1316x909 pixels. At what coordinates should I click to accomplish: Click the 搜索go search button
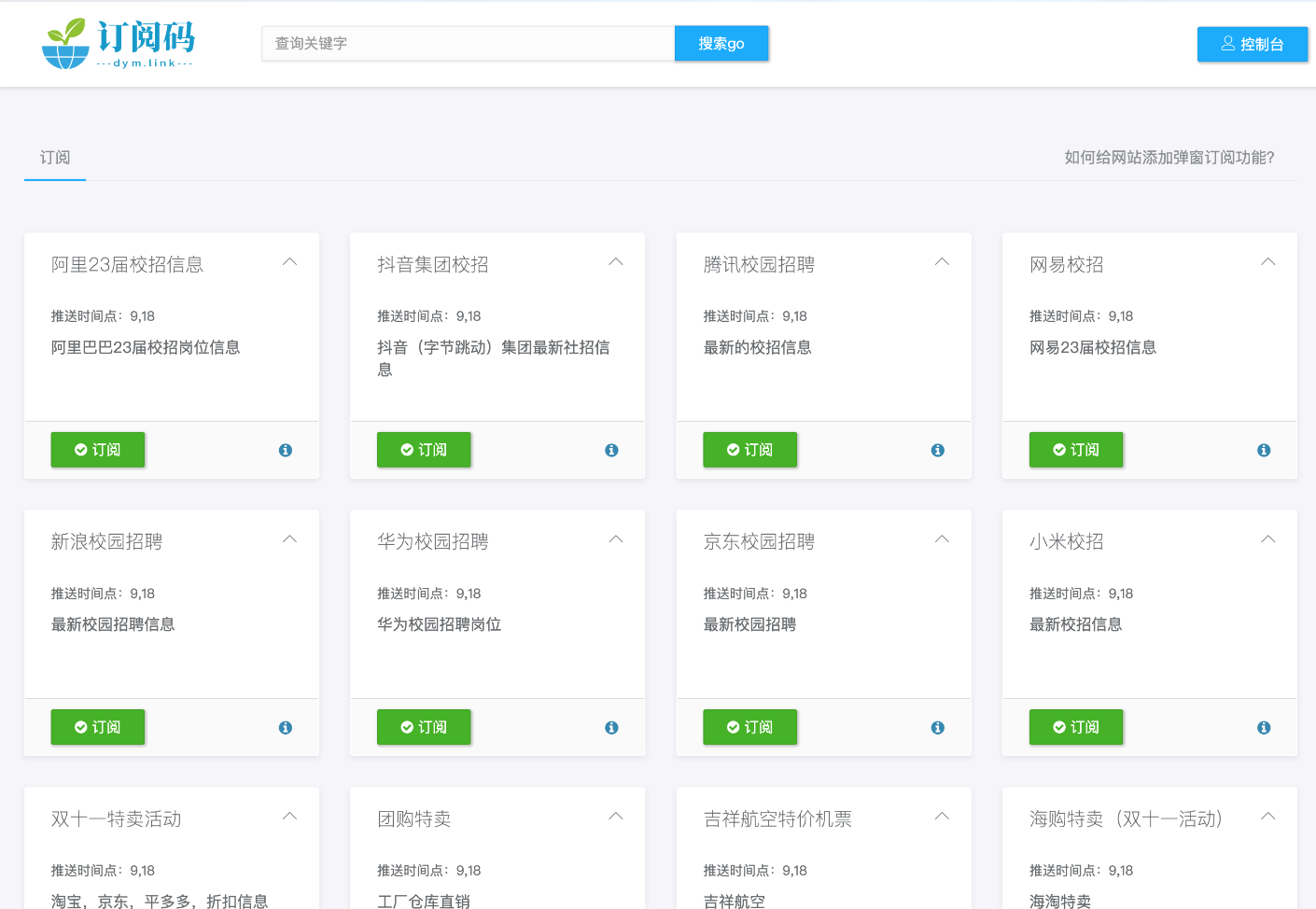[721, 44]
